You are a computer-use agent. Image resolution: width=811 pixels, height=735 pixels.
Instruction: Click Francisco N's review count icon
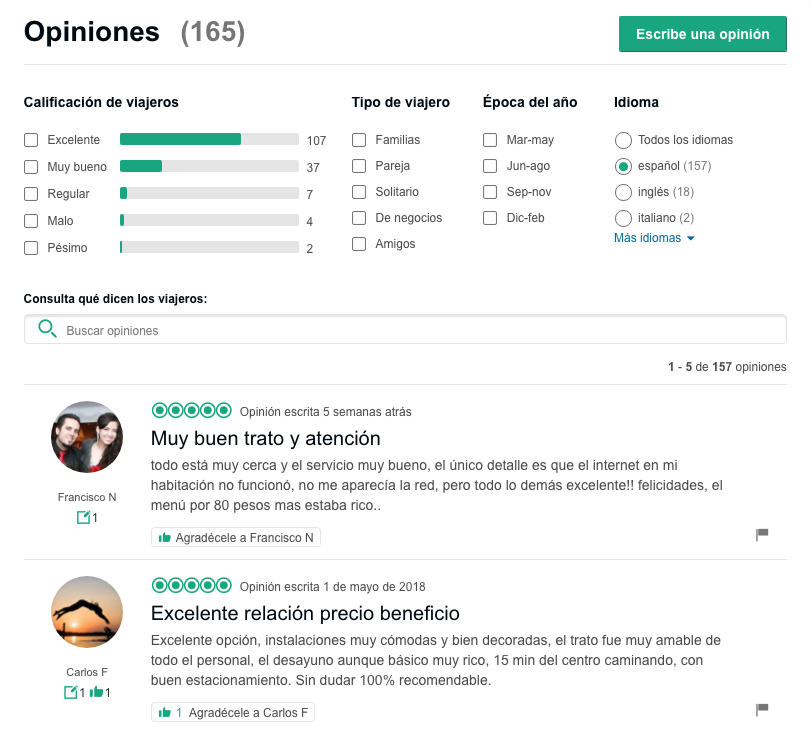point(83,517)
